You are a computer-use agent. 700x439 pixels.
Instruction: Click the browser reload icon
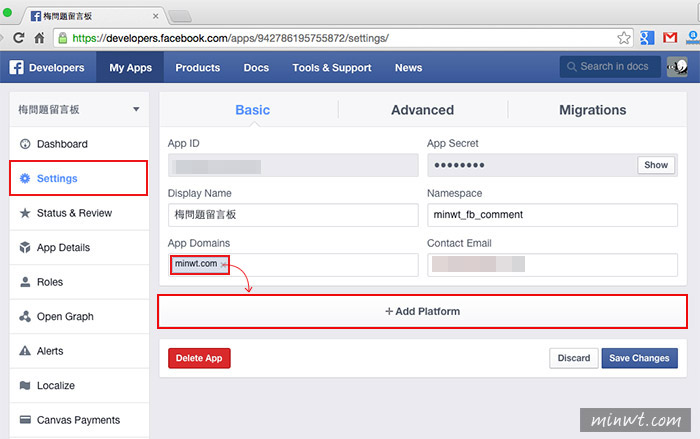[x=18, y=38]
